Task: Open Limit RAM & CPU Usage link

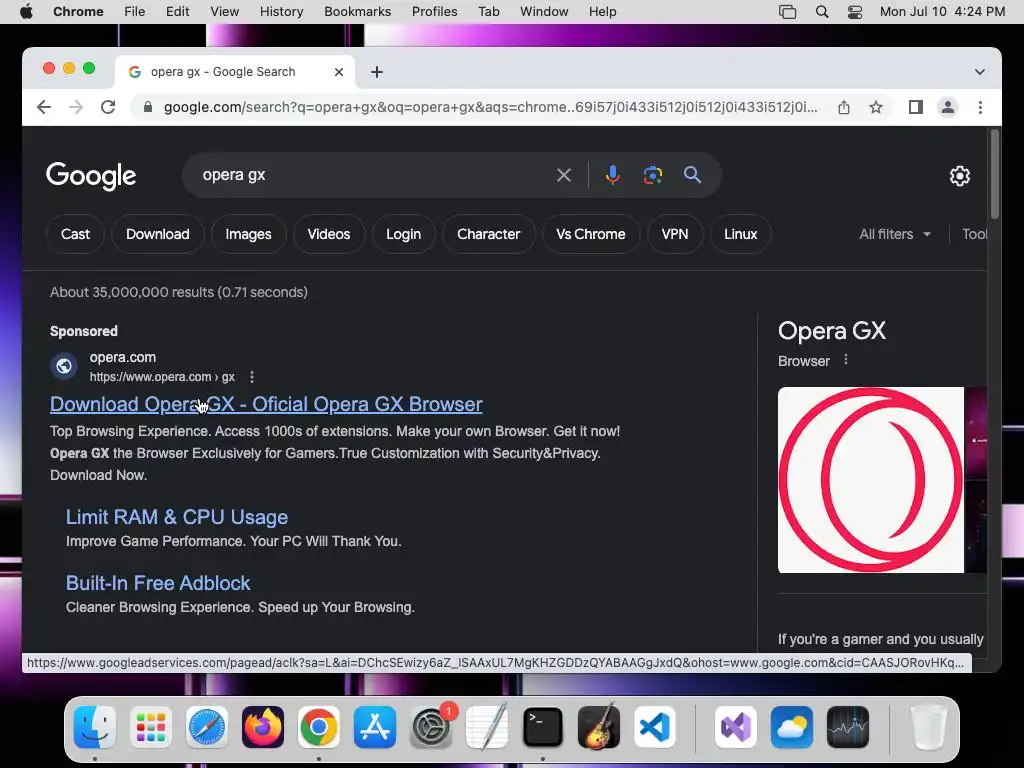Action: 176,517
